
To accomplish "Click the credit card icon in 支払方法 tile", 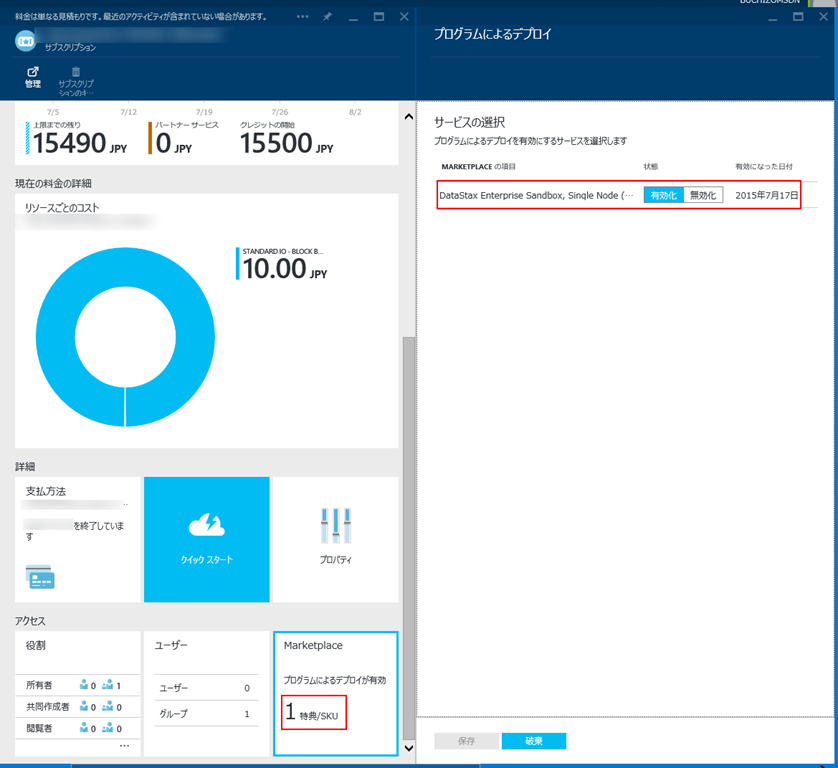I will coord(40,577).
